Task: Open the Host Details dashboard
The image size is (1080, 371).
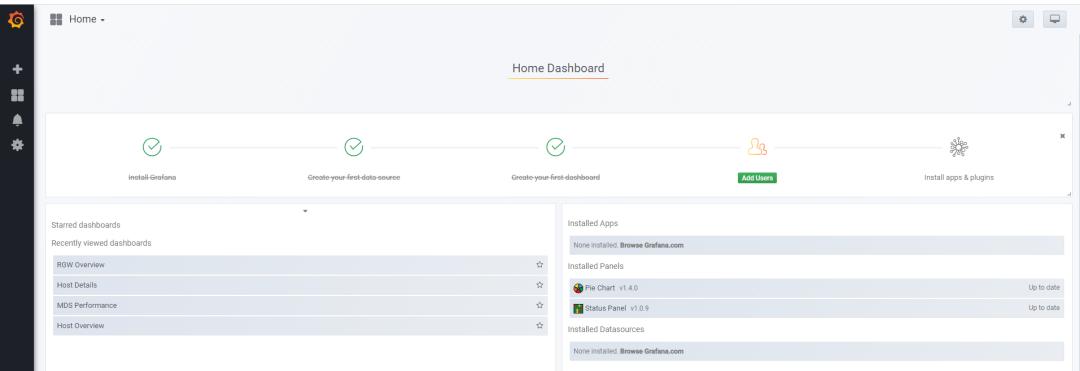Action: [x=300, y=285]
